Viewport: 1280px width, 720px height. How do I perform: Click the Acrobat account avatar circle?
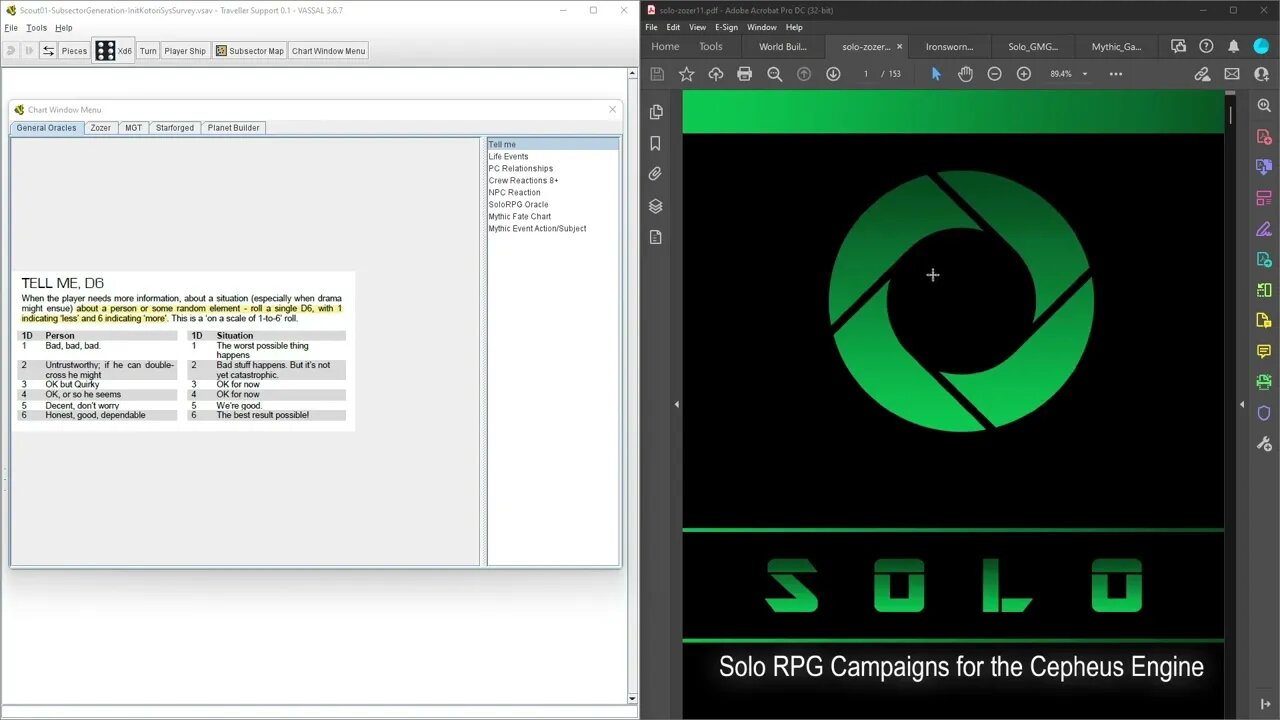[x=1262, y=46]
